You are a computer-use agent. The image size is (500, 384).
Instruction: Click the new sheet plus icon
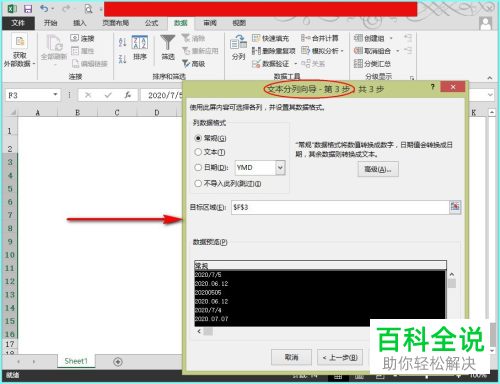coord(118,362)
